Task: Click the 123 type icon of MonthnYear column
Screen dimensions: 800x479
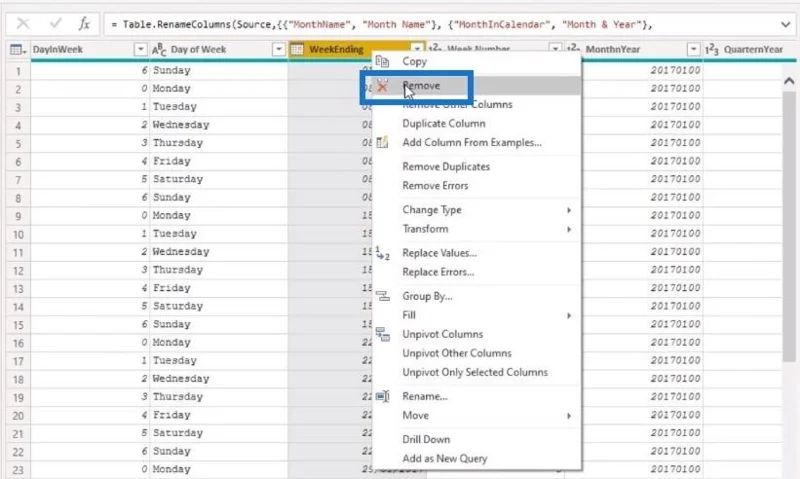Action: coord(573,49)
